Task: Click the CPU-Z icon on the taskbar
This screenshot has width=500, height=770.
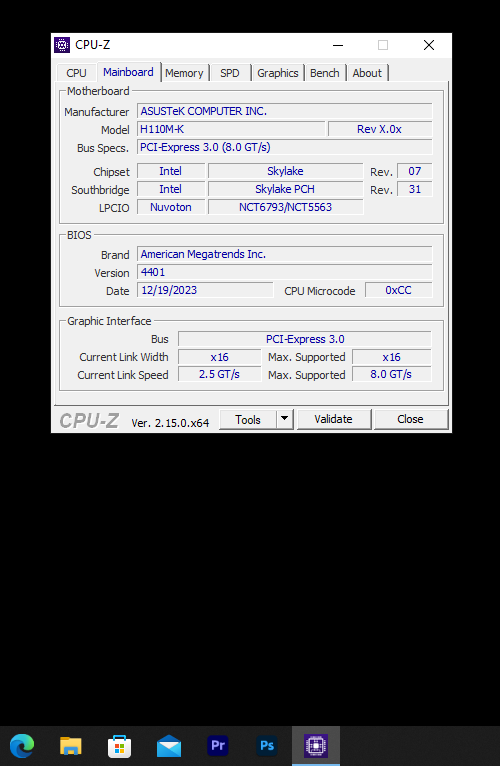Action: [316, 745]
